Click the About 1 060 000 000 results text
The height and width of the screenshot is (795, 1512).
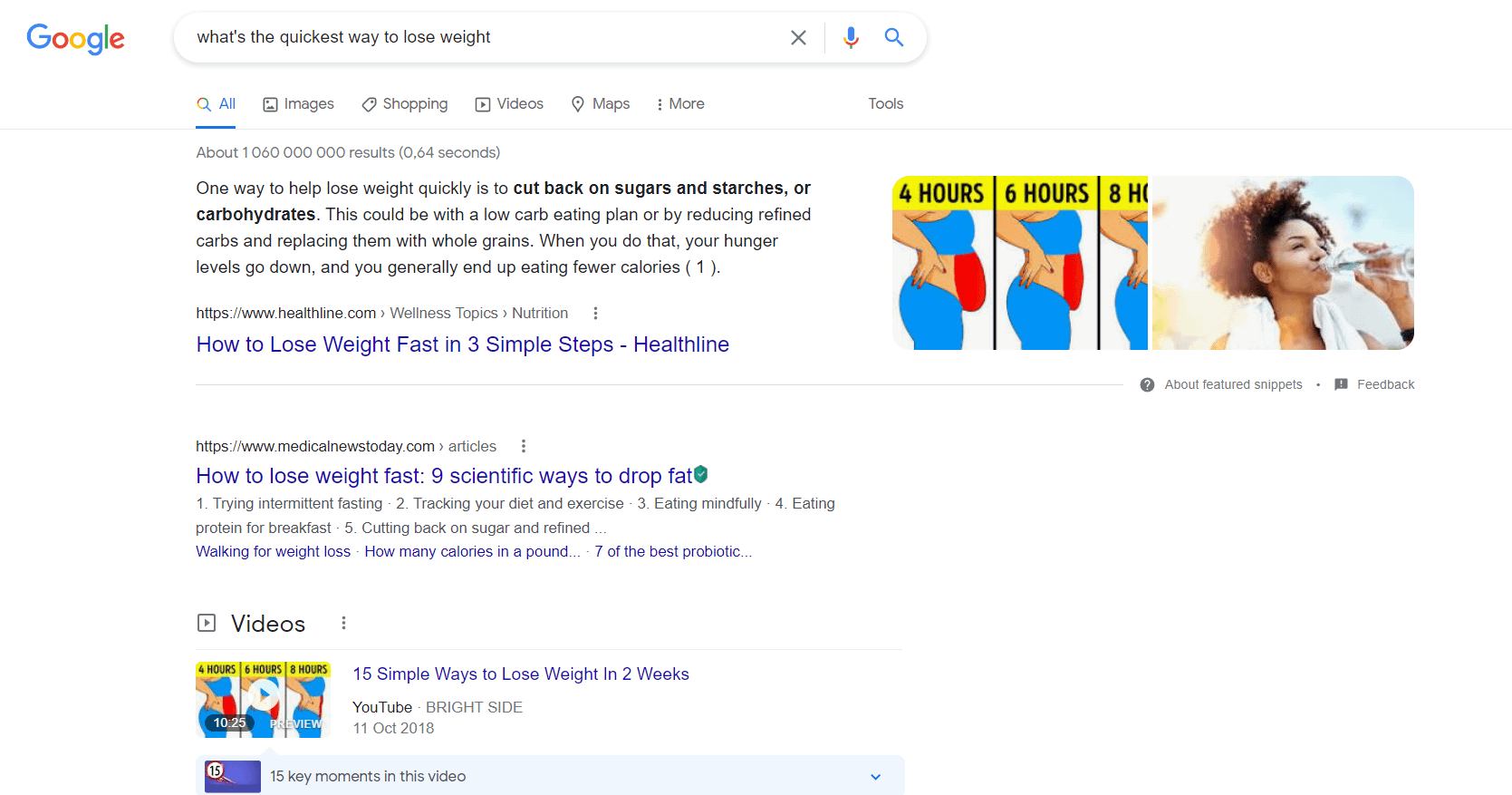[x=348, y=152]
